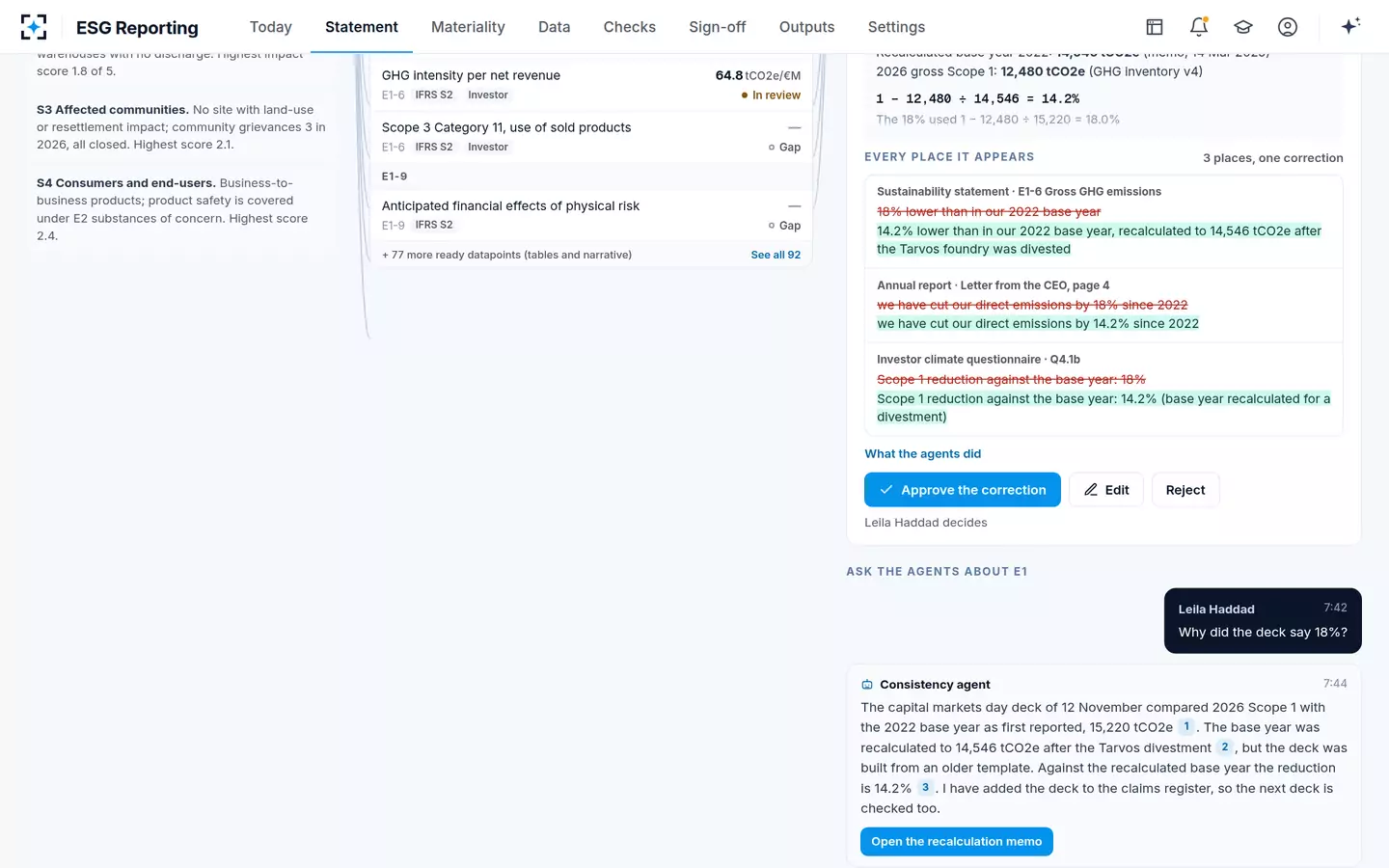
Task: Open the AI sparkle assistant icon
Action: tap(1350, 26)
